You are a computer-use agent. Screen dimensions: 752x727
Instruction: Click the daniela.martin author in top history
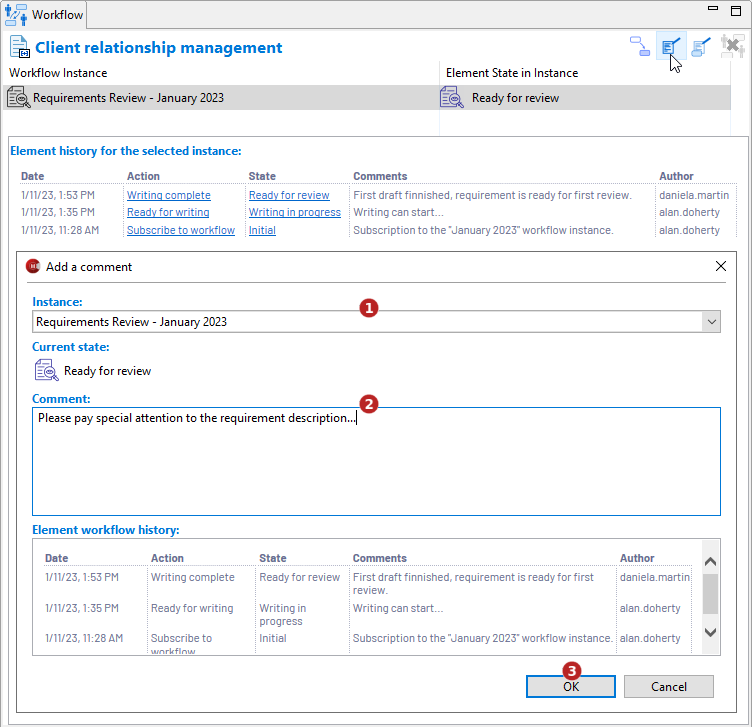(x=694, y=195)
